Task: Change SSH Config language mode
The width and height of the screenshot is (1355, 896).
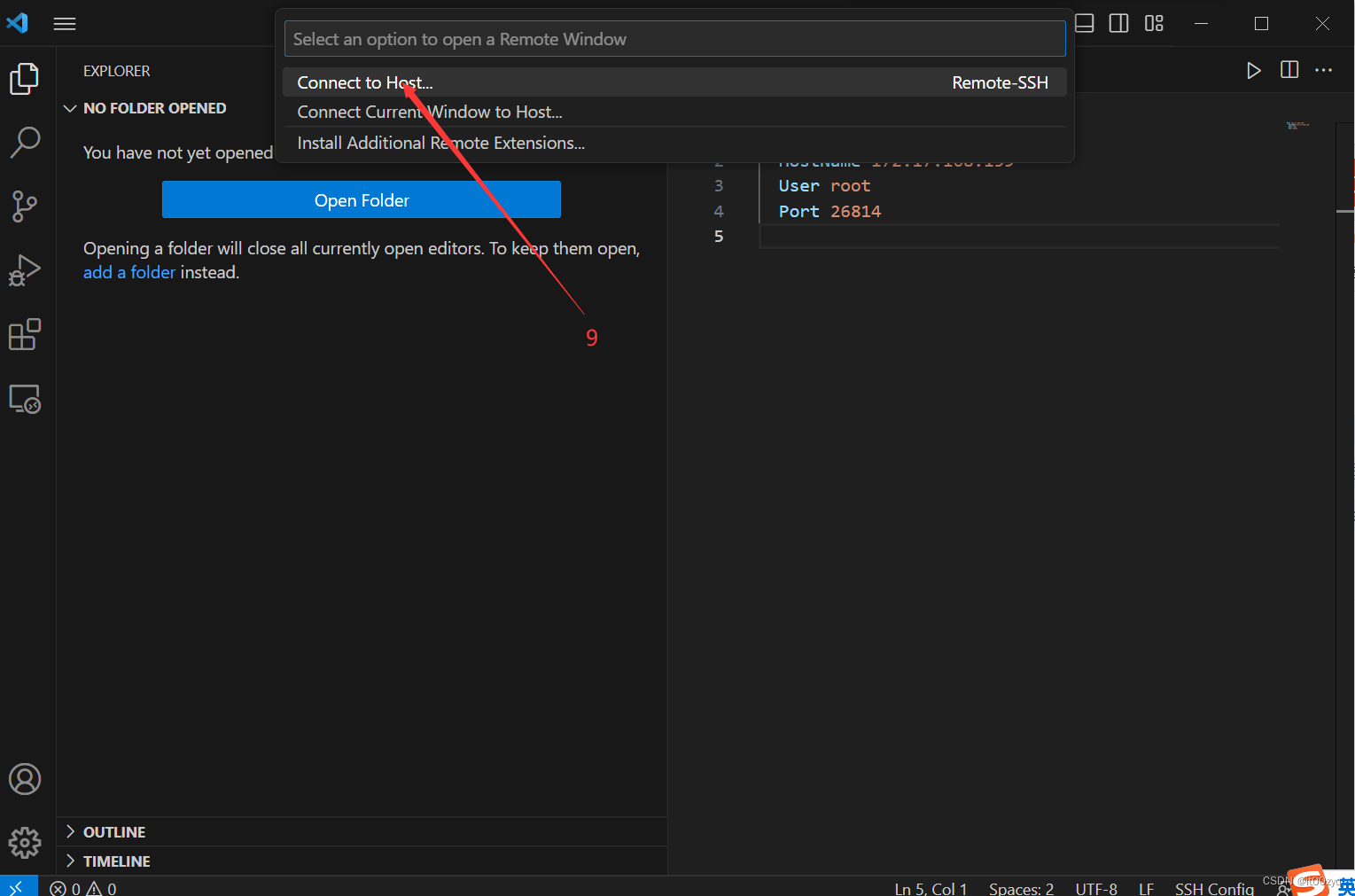Action: 1214,888
